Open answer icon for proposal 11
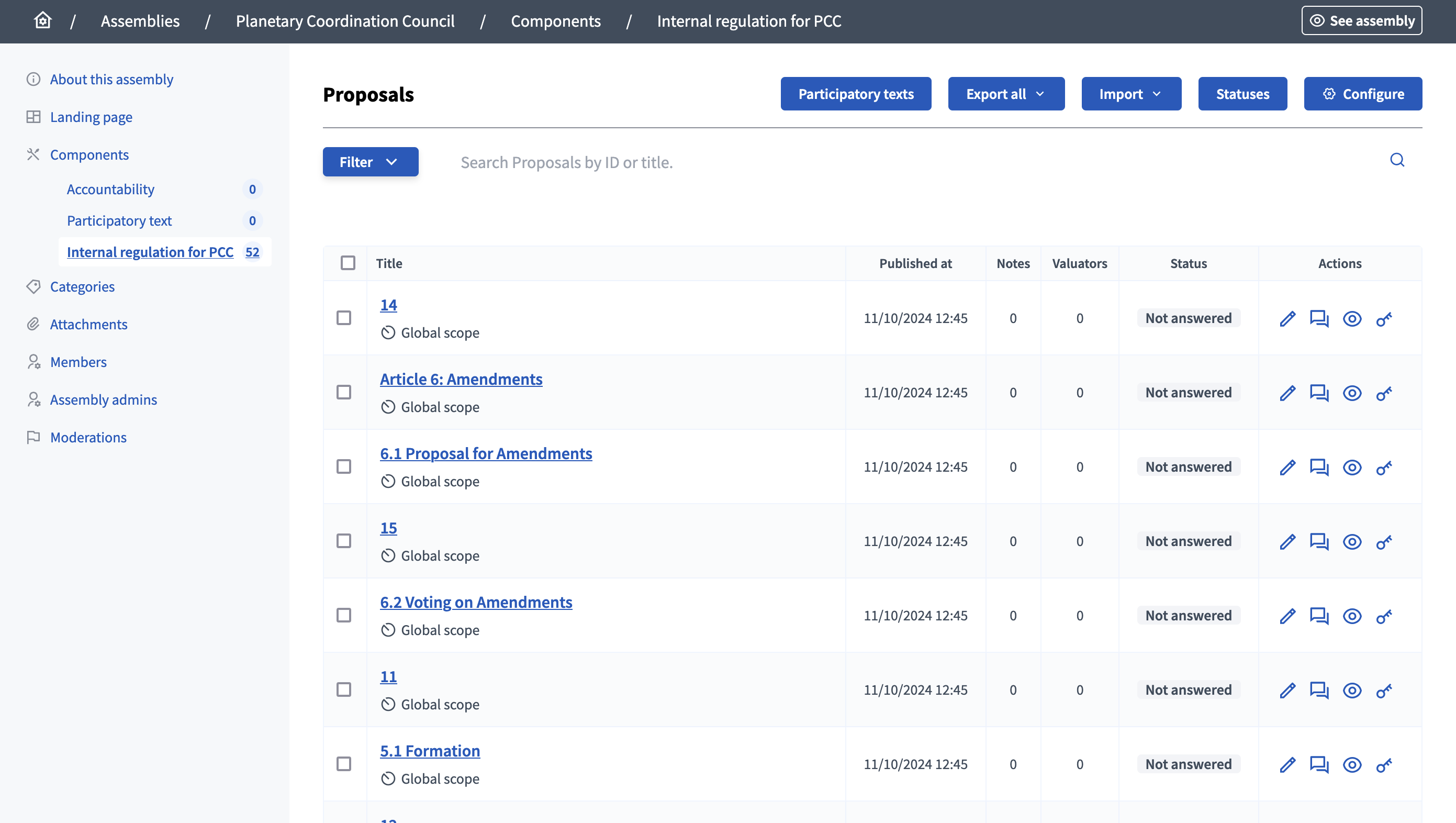The width and height of the screenshot is (1456, 823). 1319,690
